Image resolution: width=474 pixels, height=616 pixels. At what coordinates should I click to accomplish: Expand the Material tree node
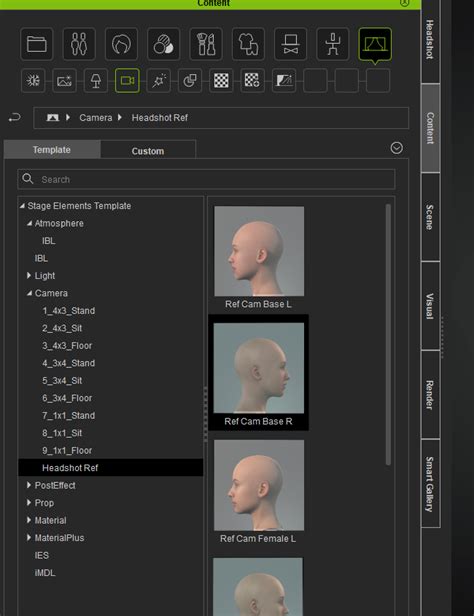coord(29,520)
